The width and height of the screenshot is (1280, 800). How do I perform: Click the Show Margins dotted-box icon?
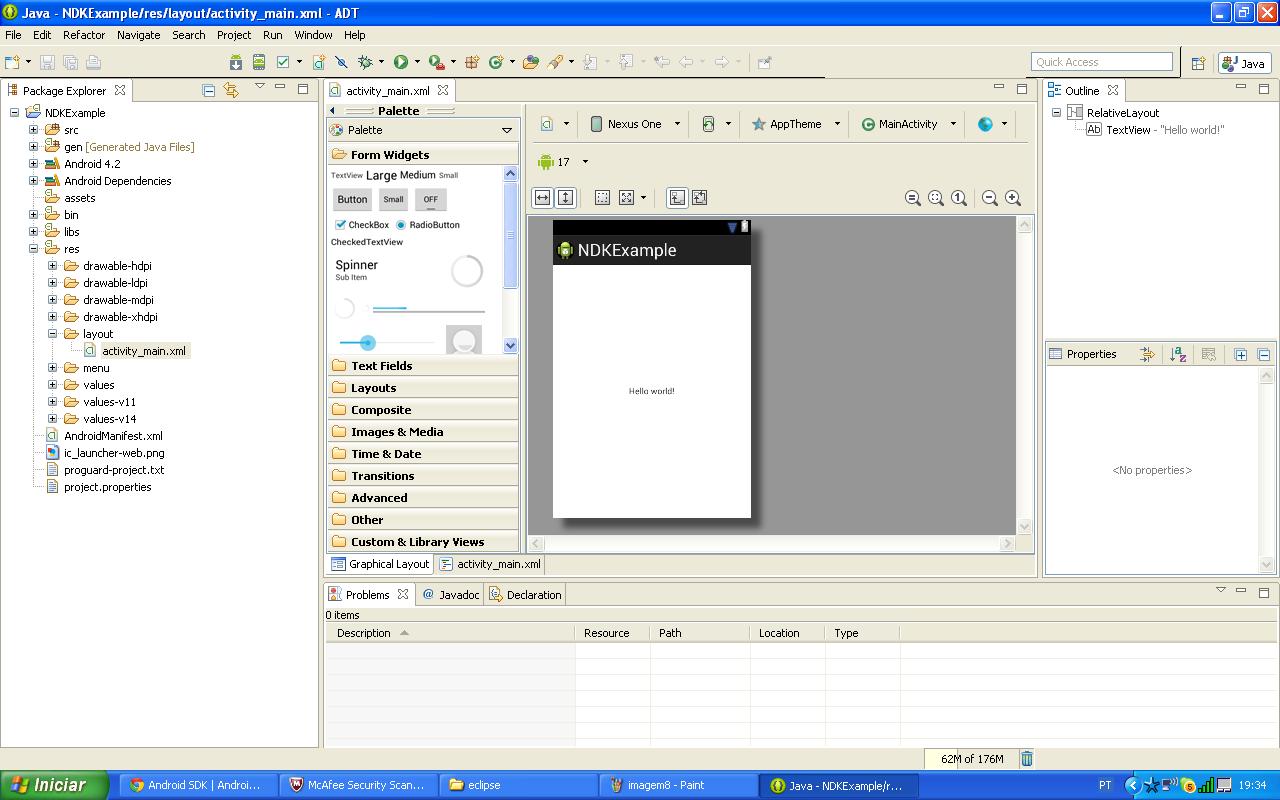point(603,198)
